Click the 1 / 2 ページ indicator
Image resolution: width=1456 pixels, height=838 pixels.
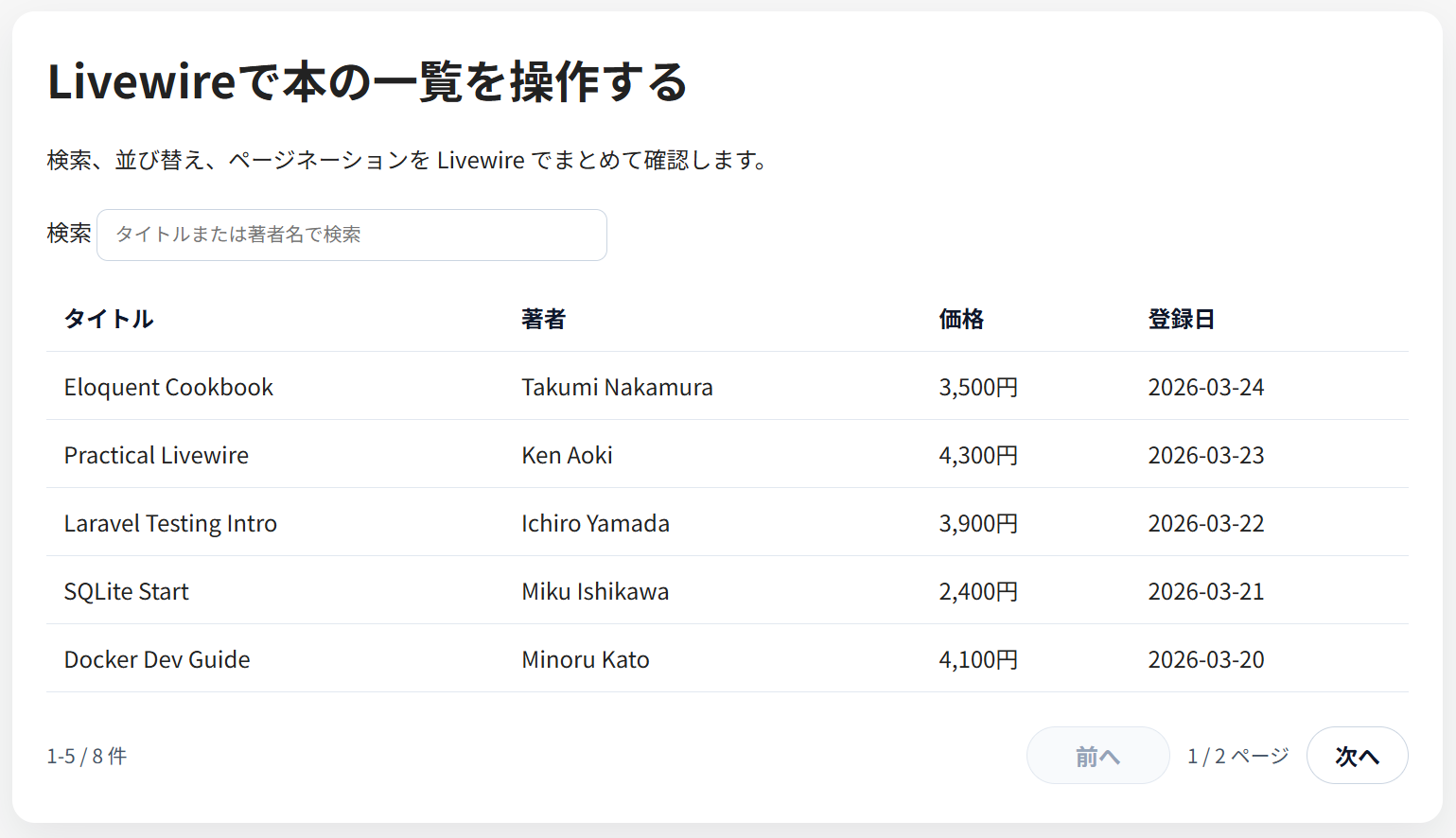[1238, 756]
